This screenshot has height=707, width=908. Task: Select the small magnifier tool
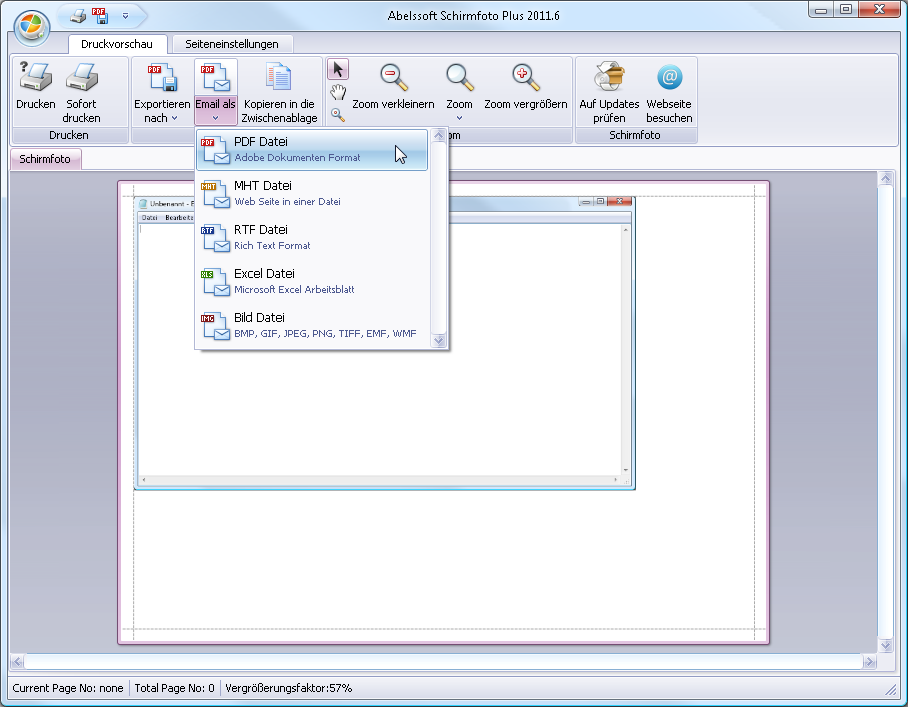[x=338, y=115]
